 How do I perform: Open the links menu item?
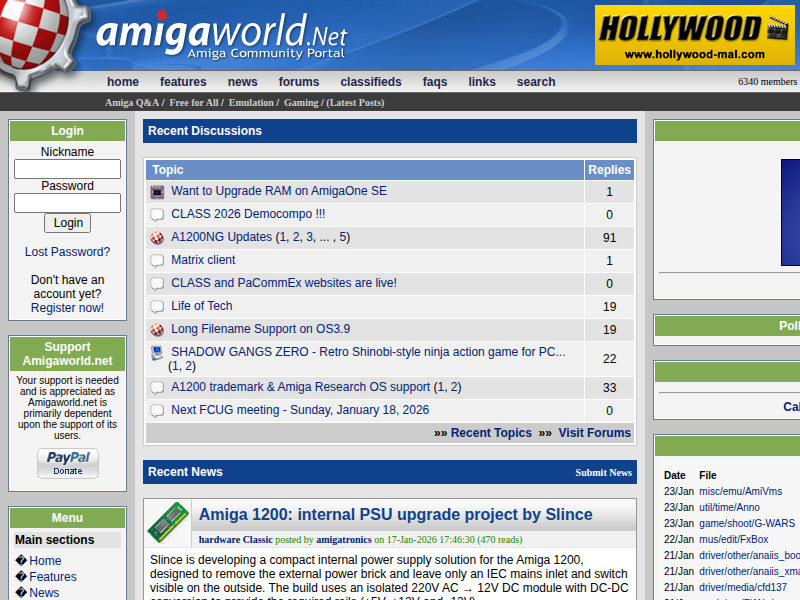coord(482,82)
